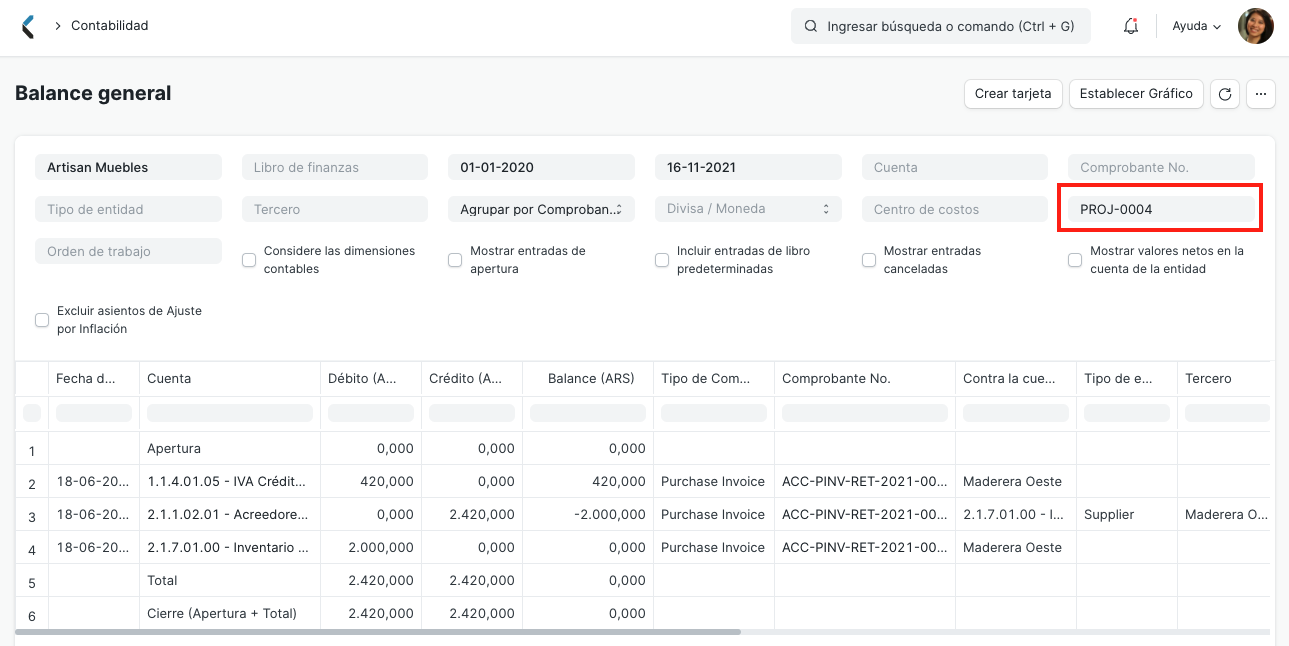Click the Cuenta filter field
Image resolution: width=1289 pixels, height=646 pixels.
(955, 167)
